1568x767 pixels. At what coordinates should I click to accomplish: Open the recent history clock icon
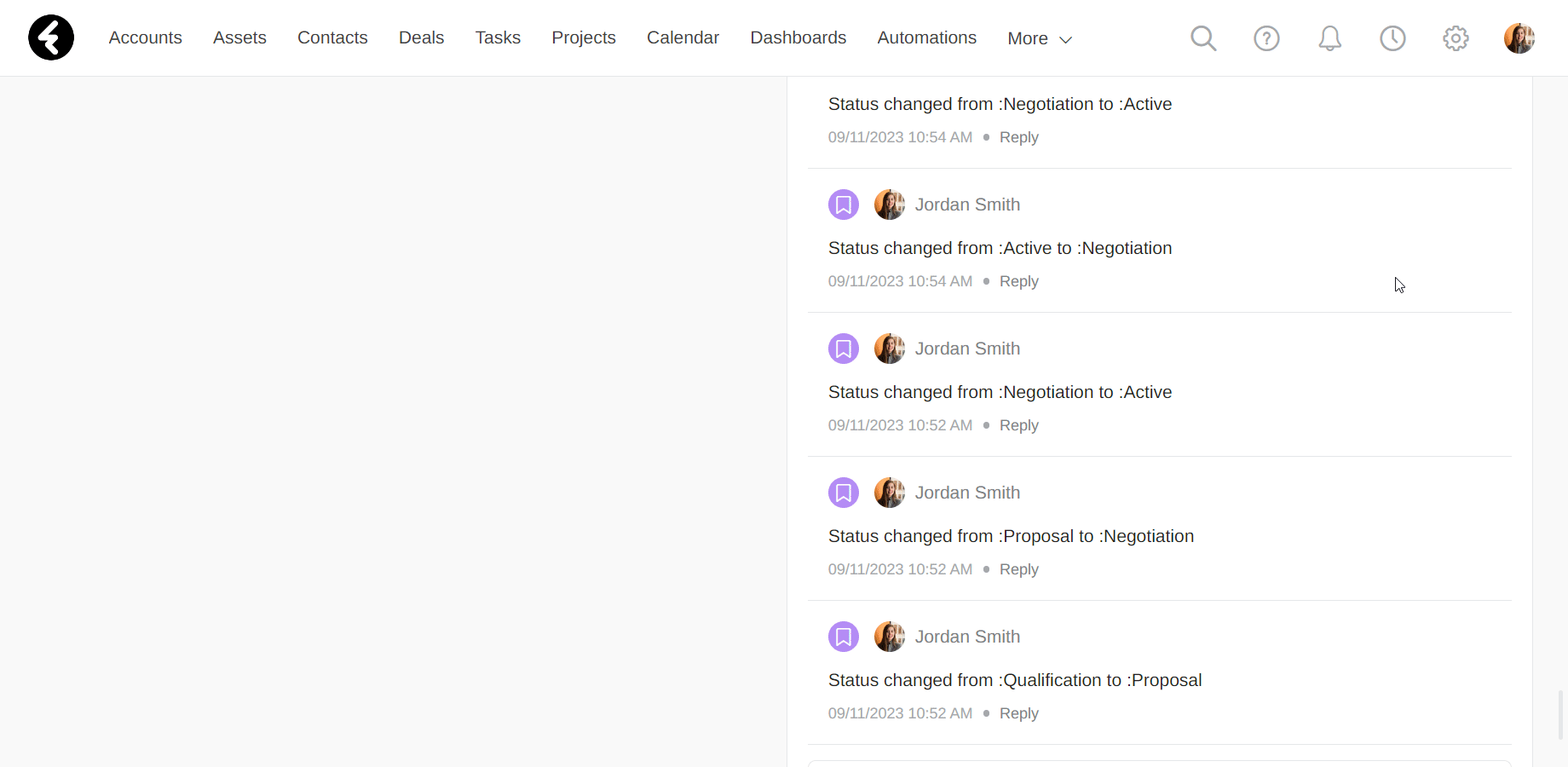click(x=1392, y=38)
